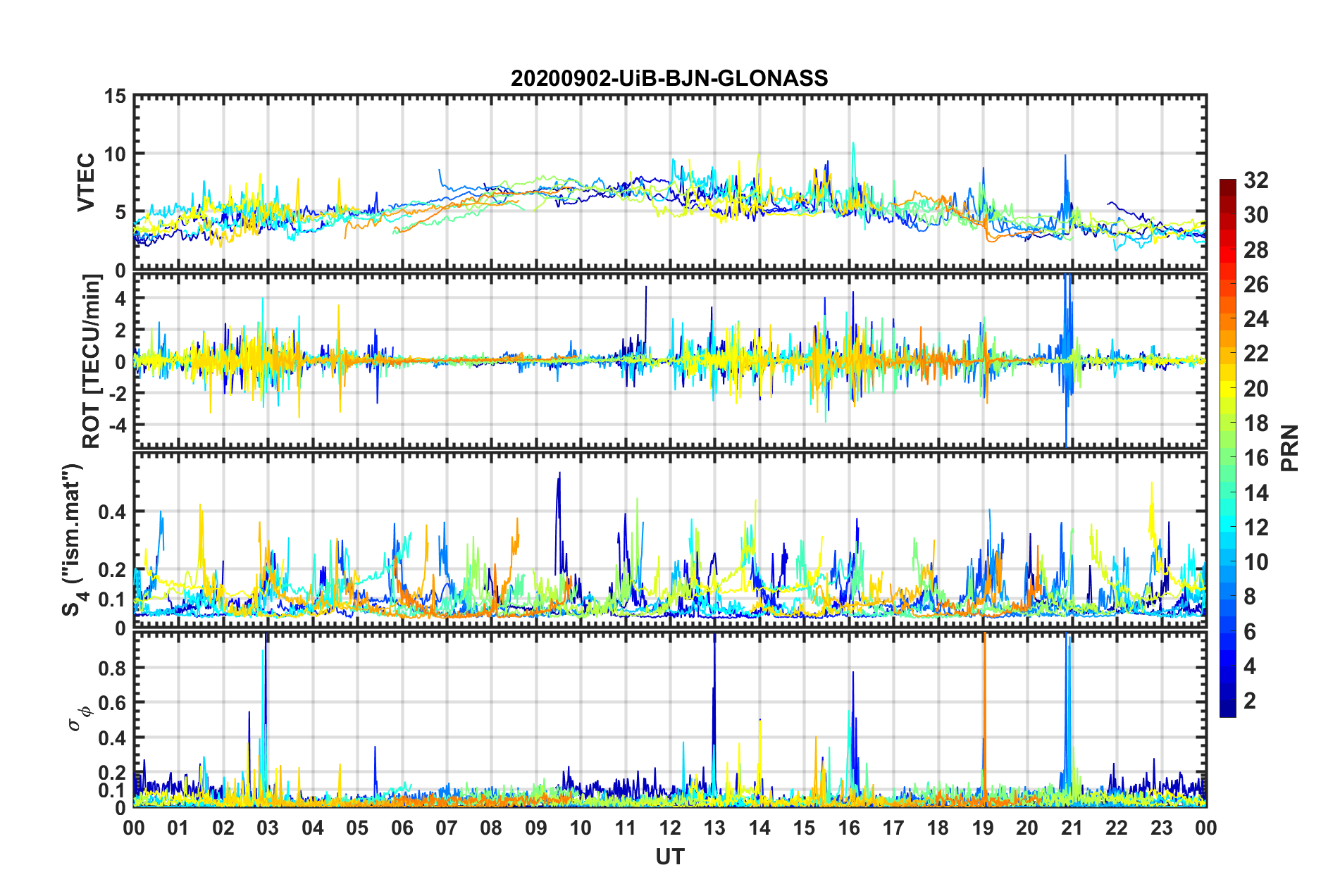This screenshot has width=1340, height=896.
Task: Click the PRN colorbar label
Action: coord(1290,448)
